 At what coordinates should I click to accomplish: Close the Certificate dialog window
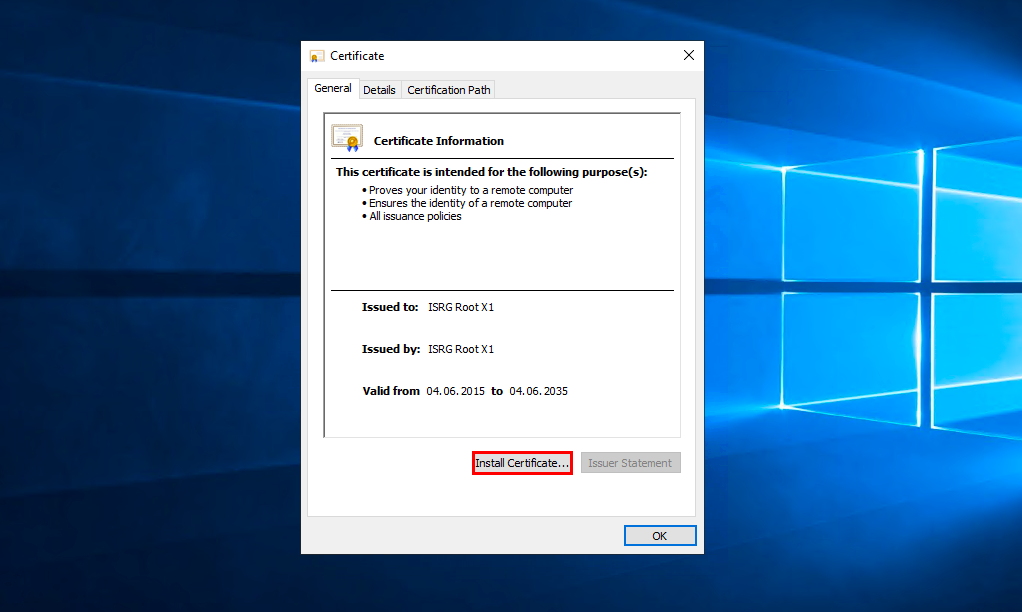(x=689, y=55)
